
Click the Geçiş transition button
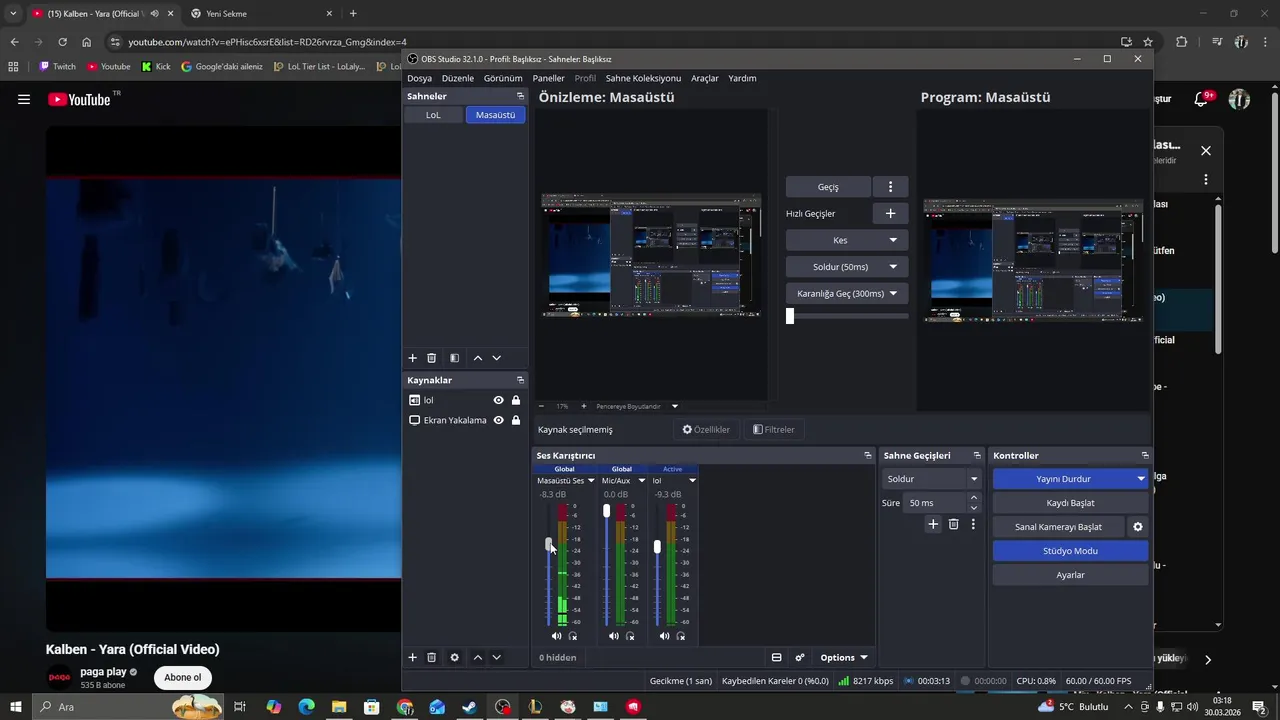pyautogui.click(x=828, y=187)
